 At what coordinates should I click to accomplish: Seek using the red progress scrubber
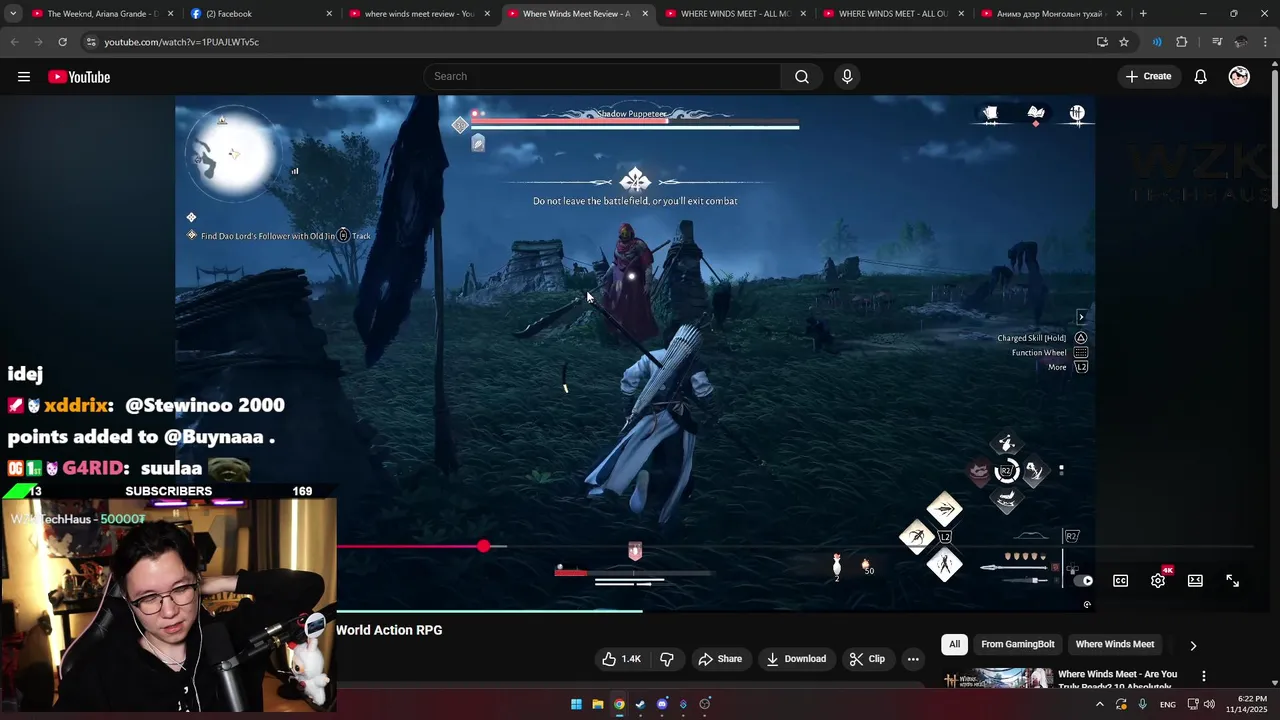[484, 546]
